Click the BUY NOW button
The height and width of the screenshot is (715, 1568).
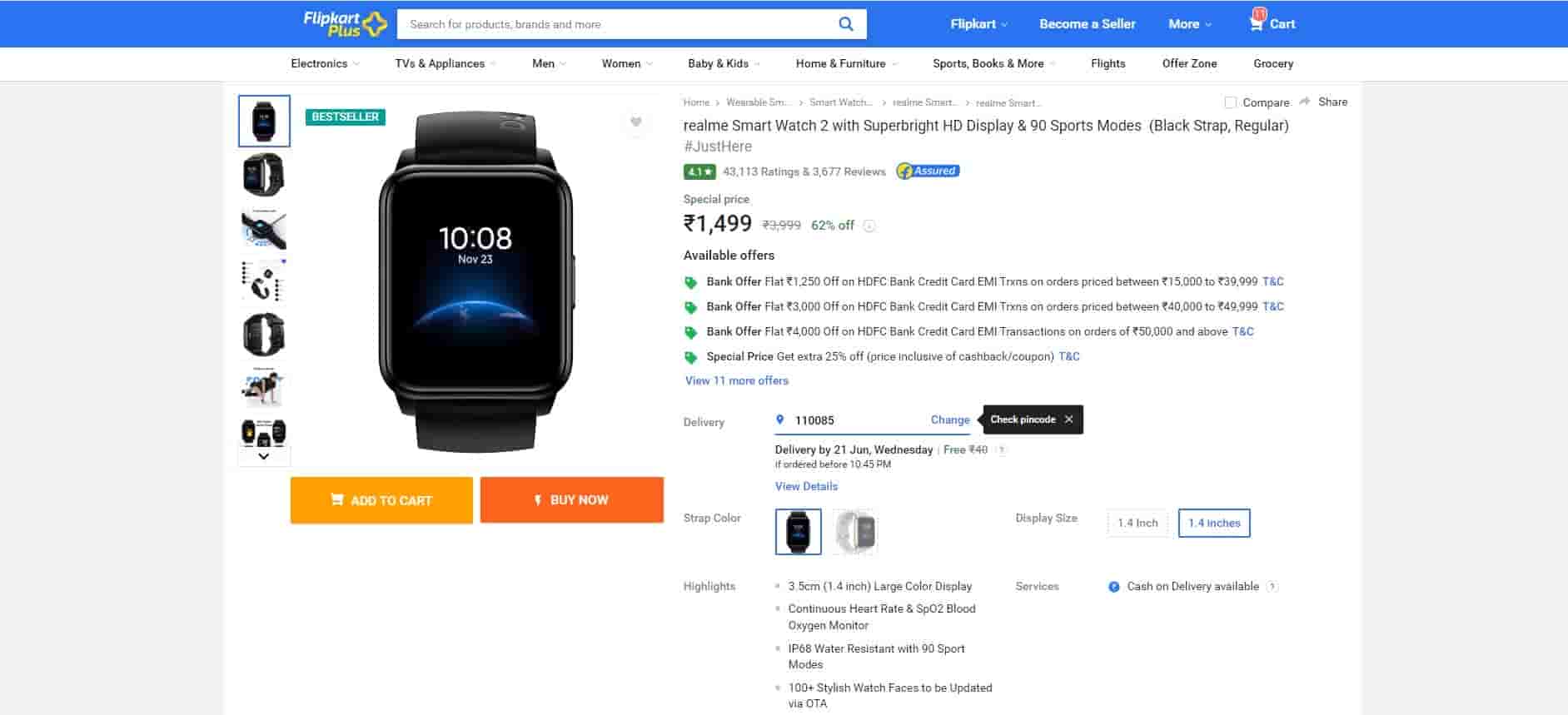571,500
